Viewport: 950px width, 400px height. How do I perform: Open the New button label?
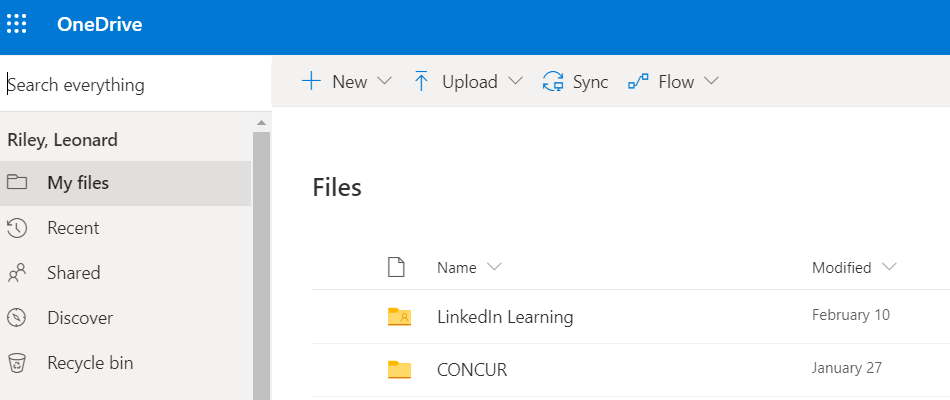tap(350, 82)
